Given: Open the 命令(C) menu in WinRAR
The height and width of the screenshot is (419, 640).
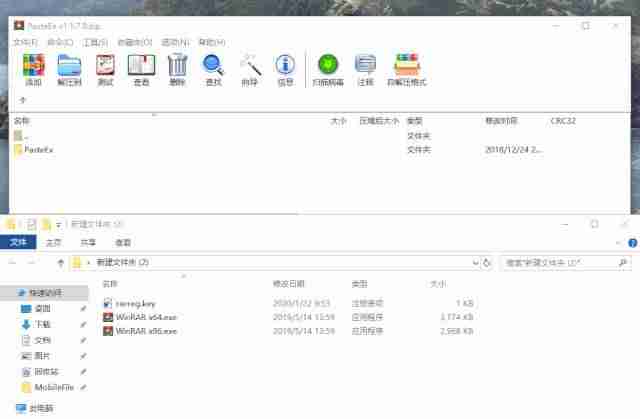Looking at the screenshot, I should tap(60, 42).
